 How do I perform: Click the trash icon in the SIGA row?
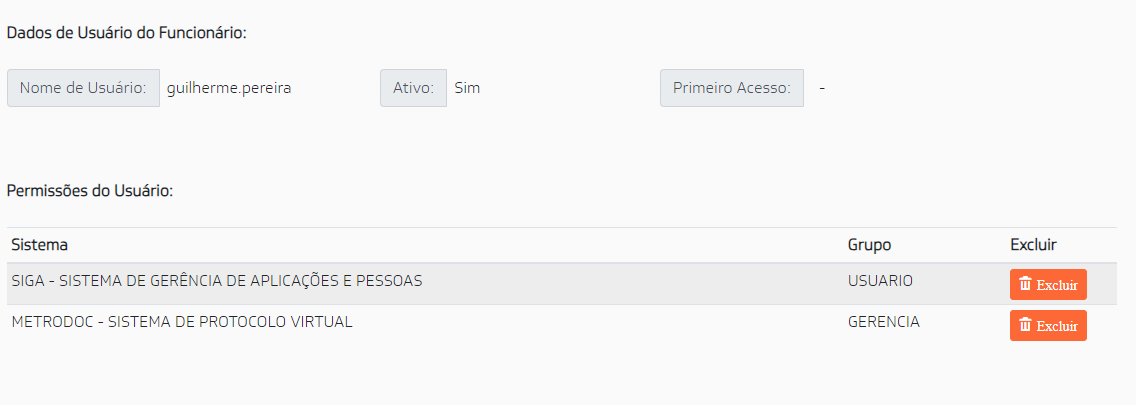point(1025,284)
